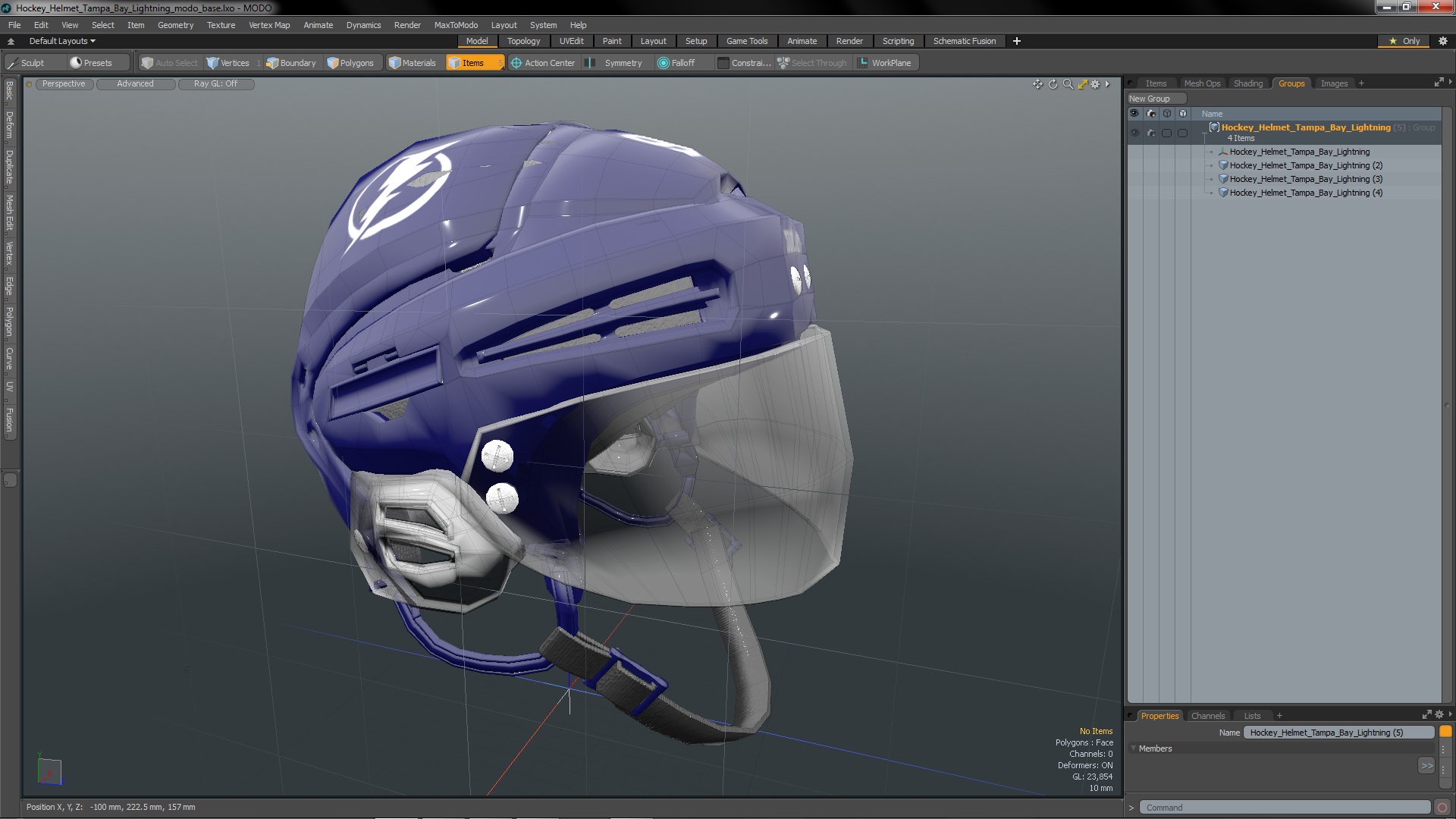This screenshot has height=819, width=1456.
Task: Toggle visibility eye of the helmet group
Action: click(1134, 133)
